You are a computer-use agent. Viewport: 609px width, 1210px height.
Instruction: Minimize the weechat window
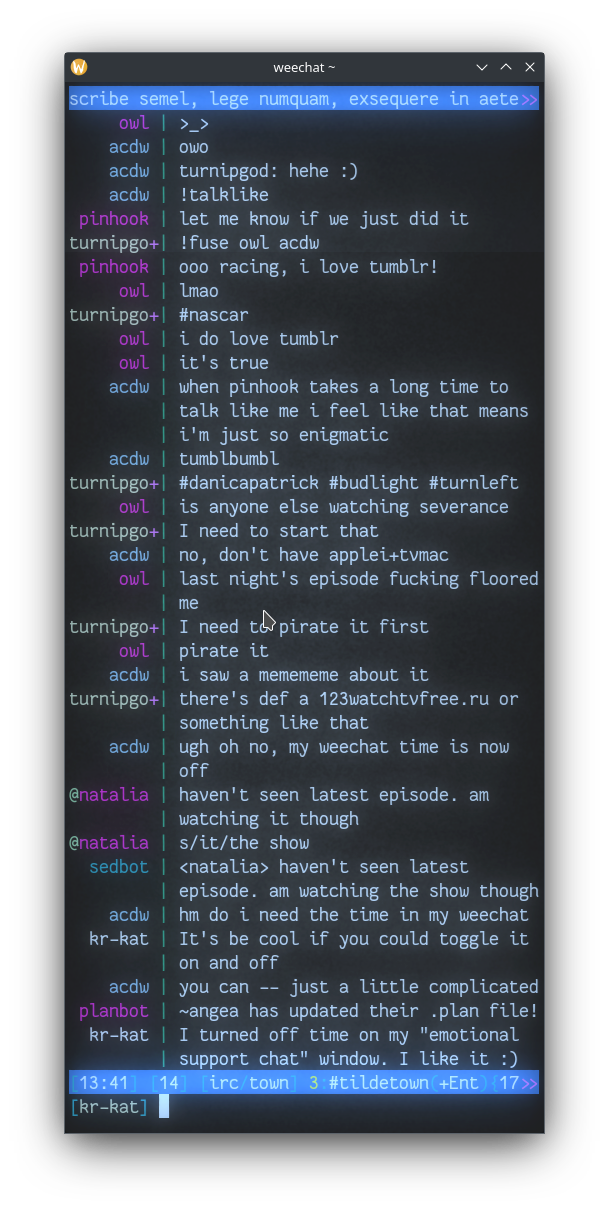482,67
